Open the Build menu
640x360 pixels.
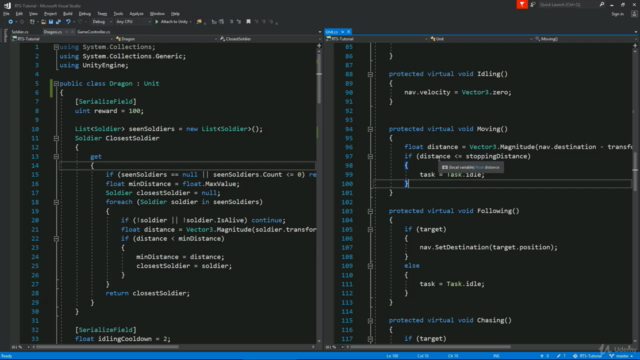(x=68, y=14)
